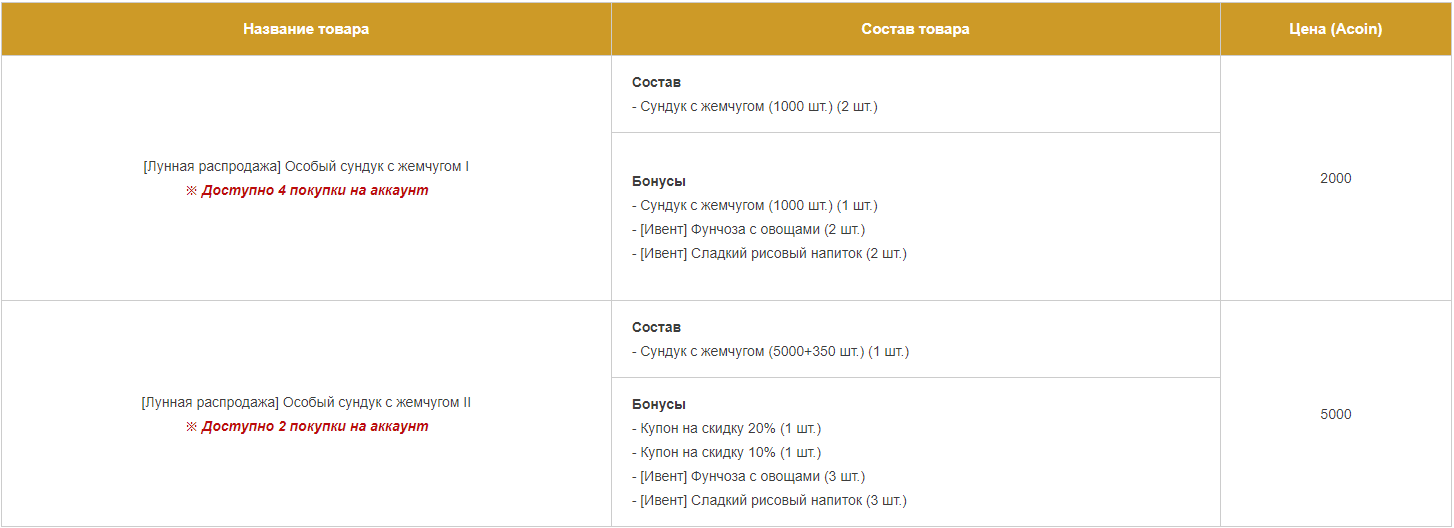1454x528 pixels.
Task: Click the red "Доступно 2 покупки на аккаунт" notice
Action: (x=314, y=426)
